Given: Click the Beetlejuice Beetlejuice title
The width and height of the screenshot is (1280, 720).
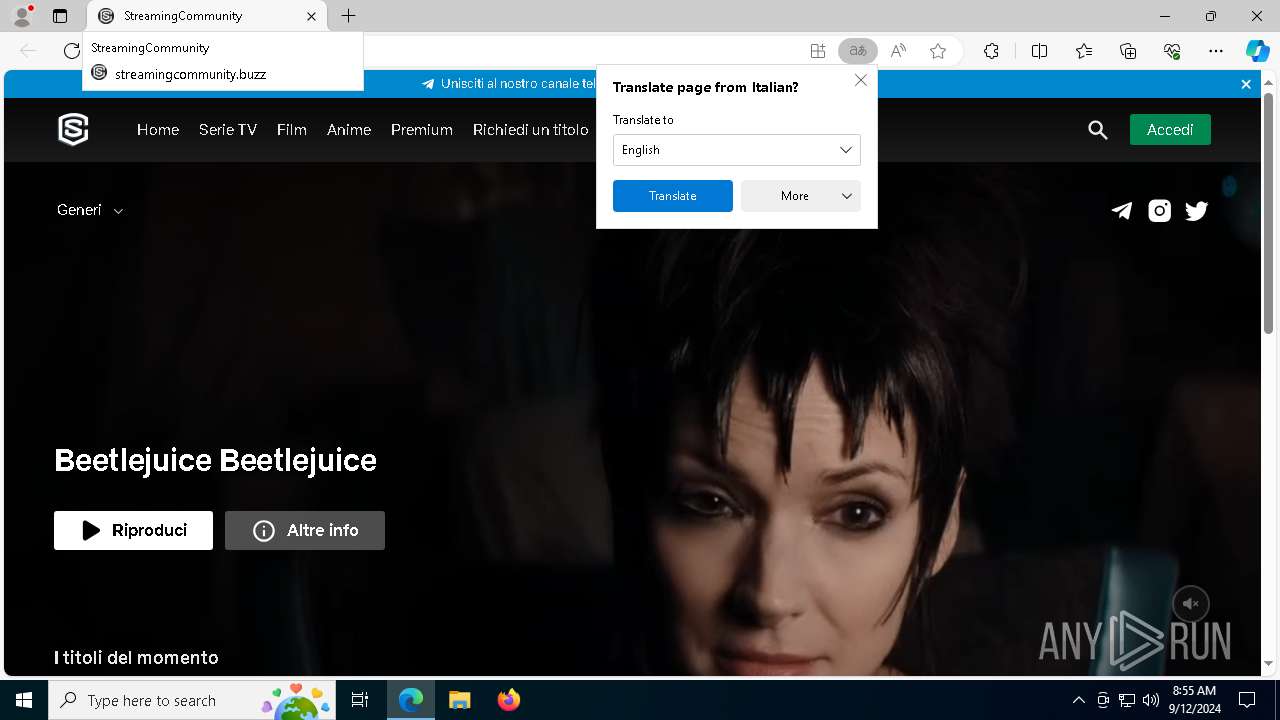Looking at the screenshot, I should click(215, 460).
